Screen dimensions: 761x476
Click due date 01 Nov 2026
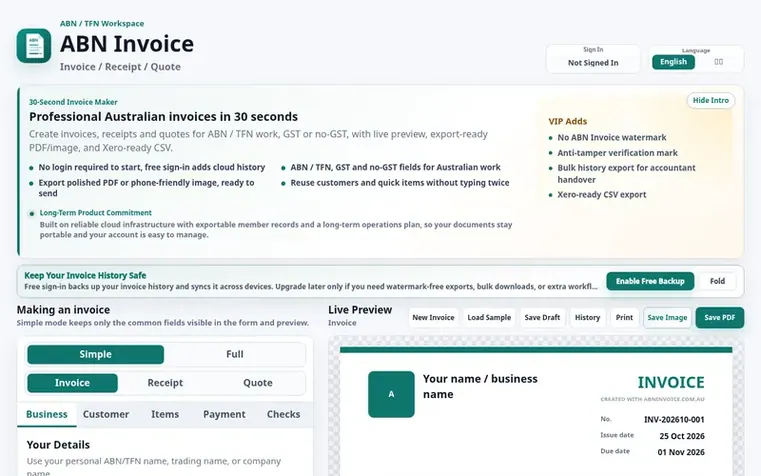680,452
